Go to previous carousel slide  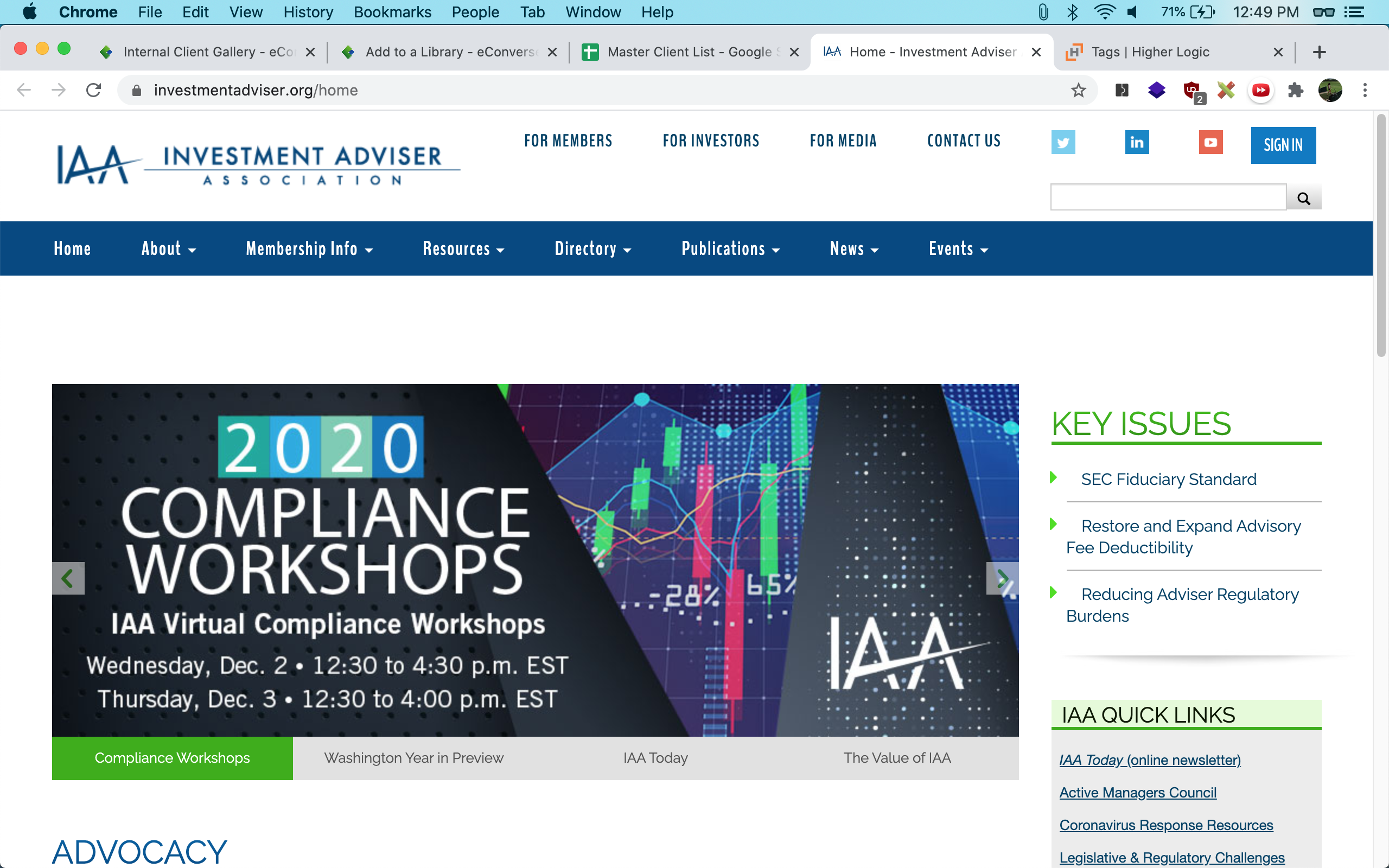tap(68, 578)
